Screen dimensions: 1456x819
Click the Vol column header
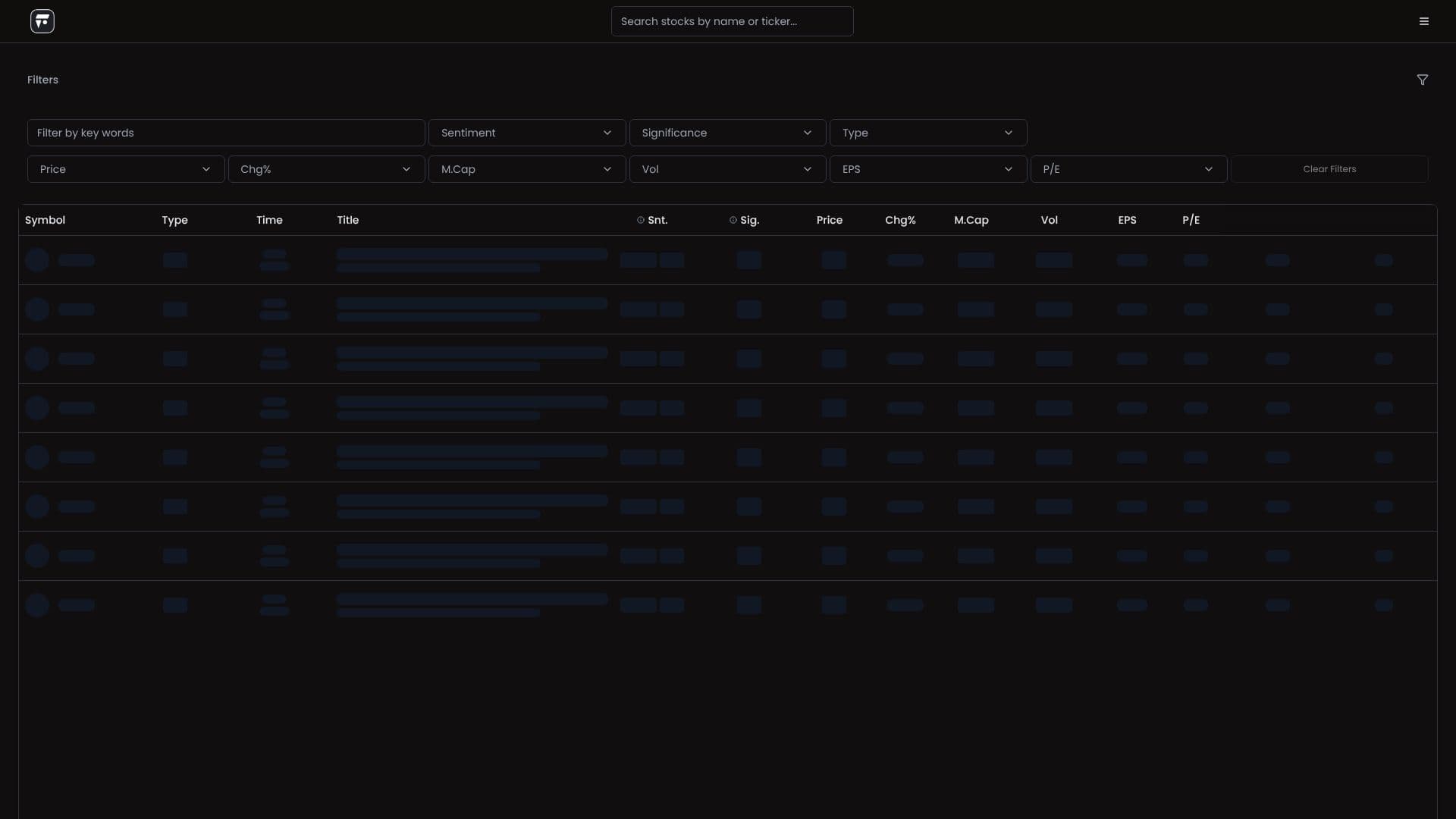tap(1049, 220)
